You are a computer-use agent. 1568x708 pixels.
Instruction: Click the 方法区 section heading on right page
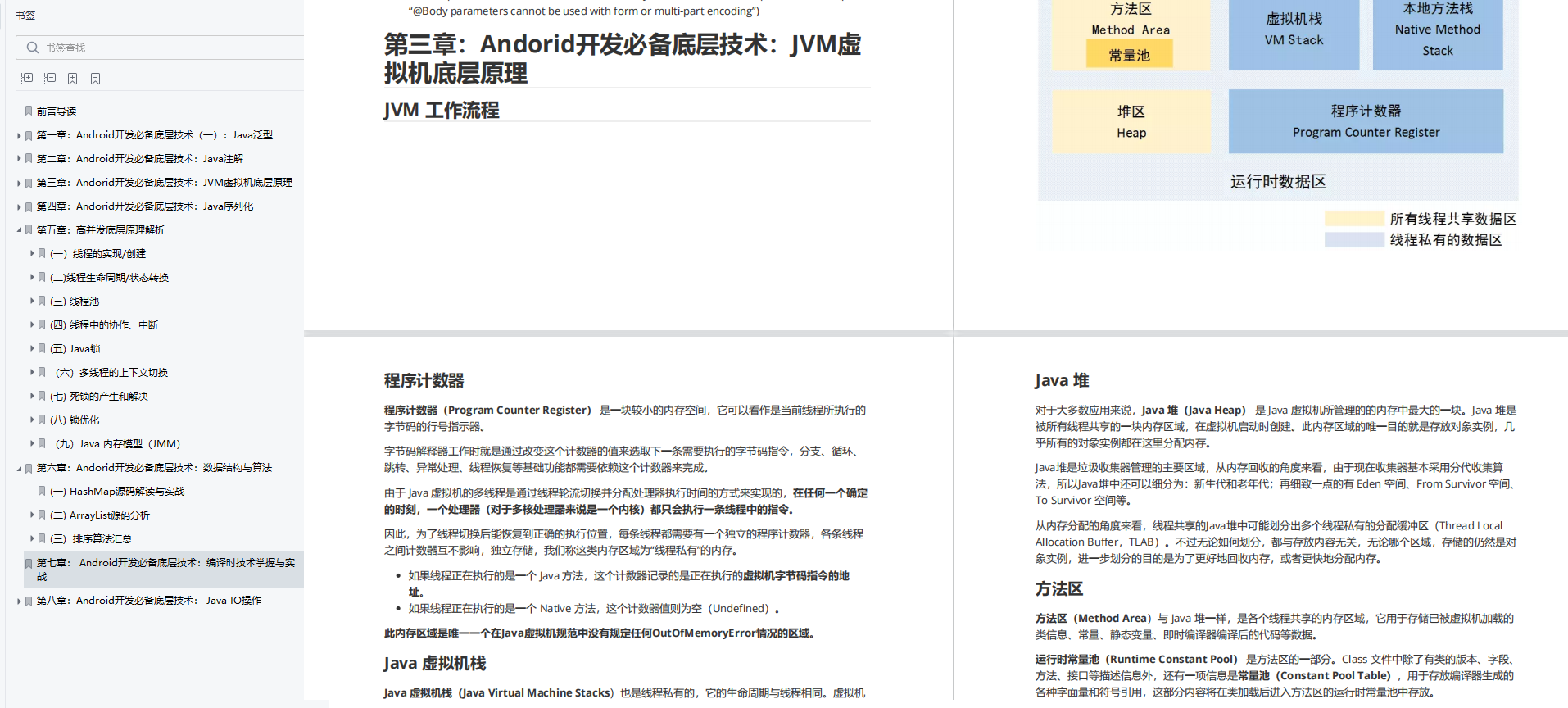tap(1059, 588)
